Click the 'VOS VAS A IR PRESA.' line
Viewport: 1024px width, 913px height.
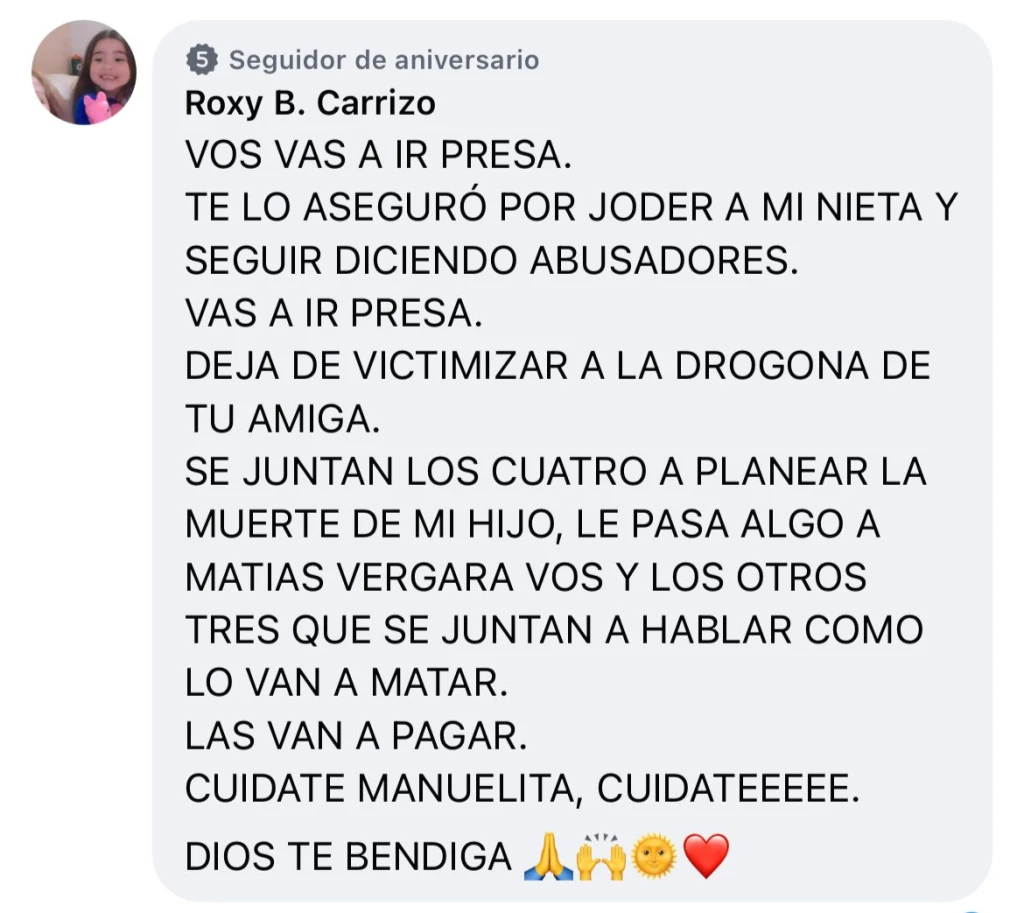pyautogui.click(x=379, y=155)
